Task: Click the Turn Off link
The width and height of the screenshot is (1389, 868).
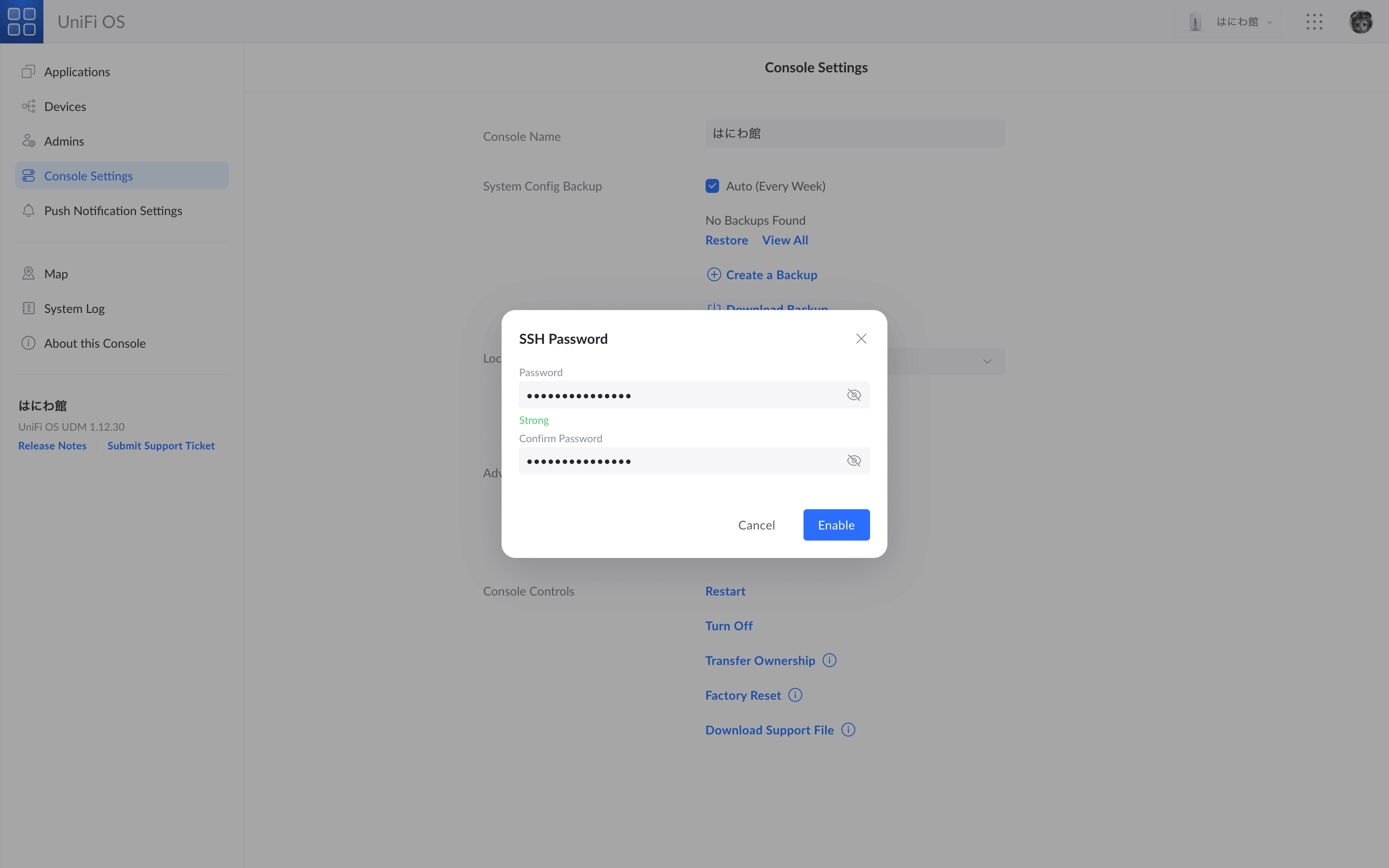Action: 728,626
